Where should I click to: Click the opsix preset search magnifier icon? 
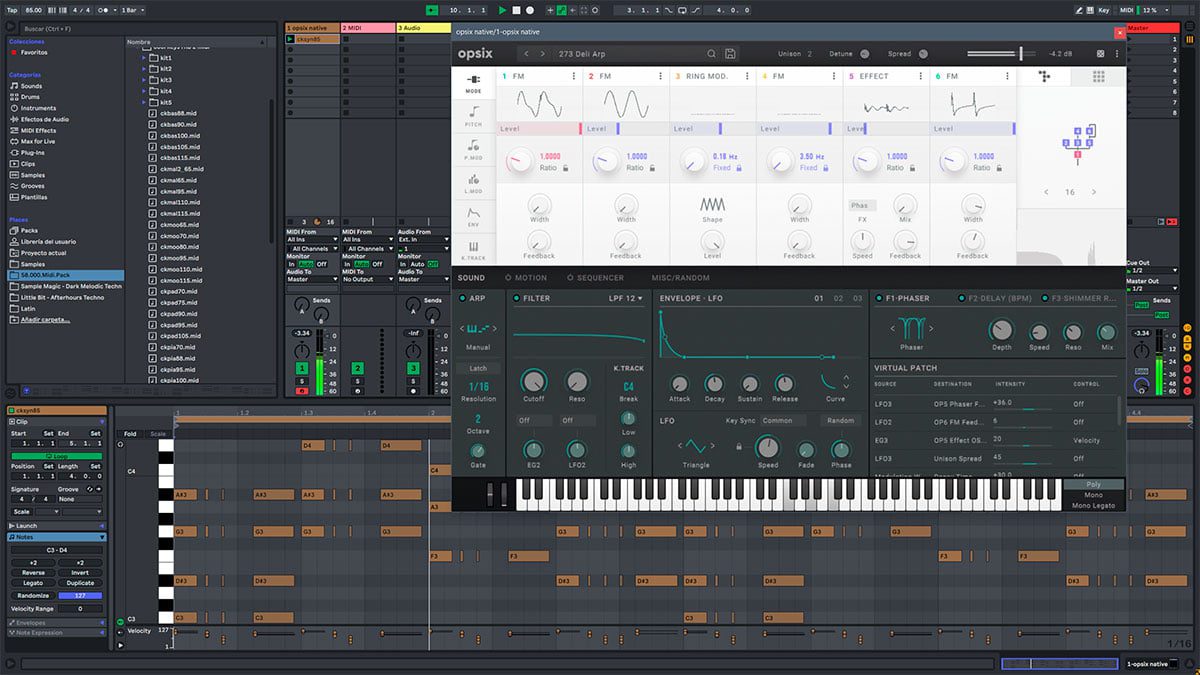point(712,54)
